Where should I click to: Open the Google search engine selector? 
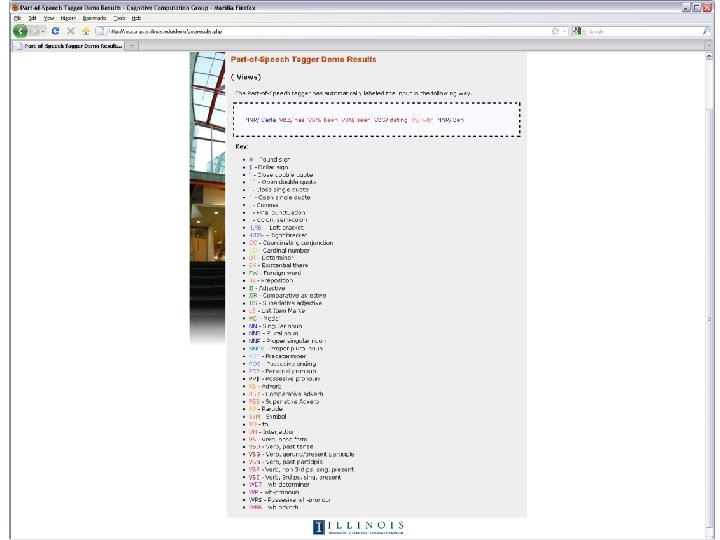coord(578,31)
